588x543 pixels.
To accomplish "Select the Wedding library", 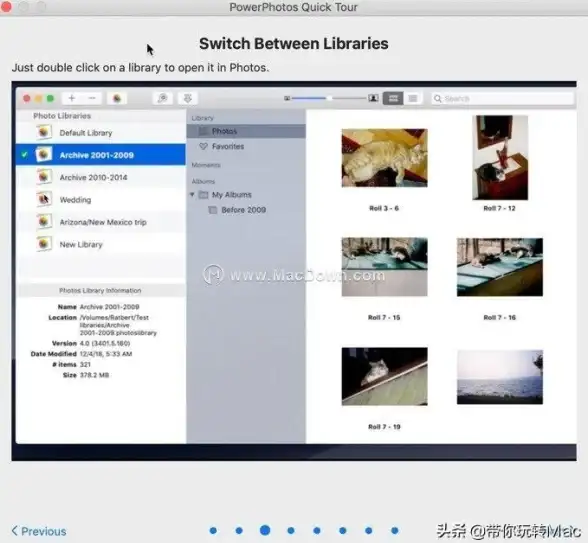I will pyautogui.click(x=100, y=200).
